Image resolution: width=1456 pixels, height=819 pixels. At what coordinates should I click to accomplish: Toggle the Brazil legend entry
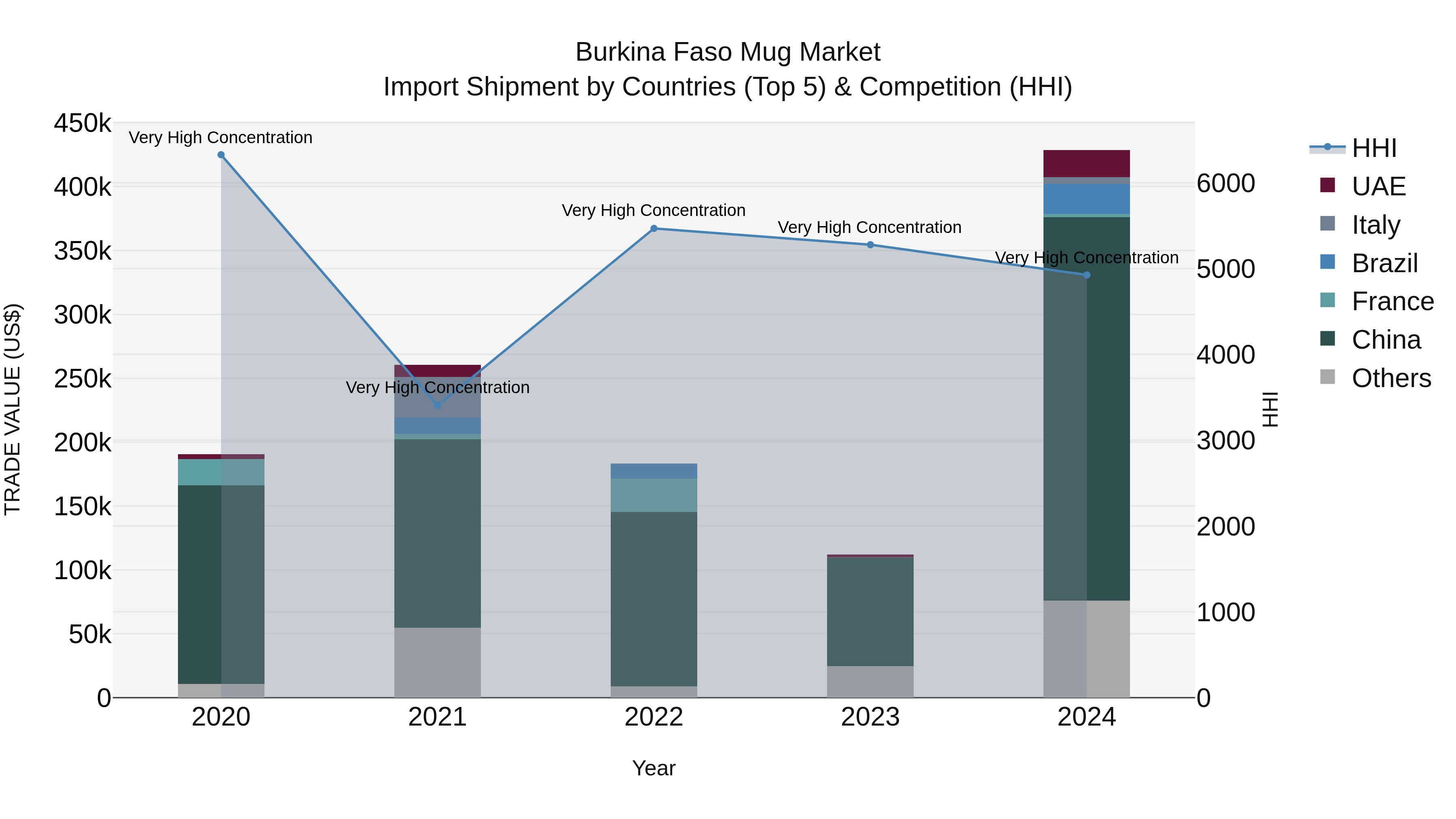[1369, 263]
